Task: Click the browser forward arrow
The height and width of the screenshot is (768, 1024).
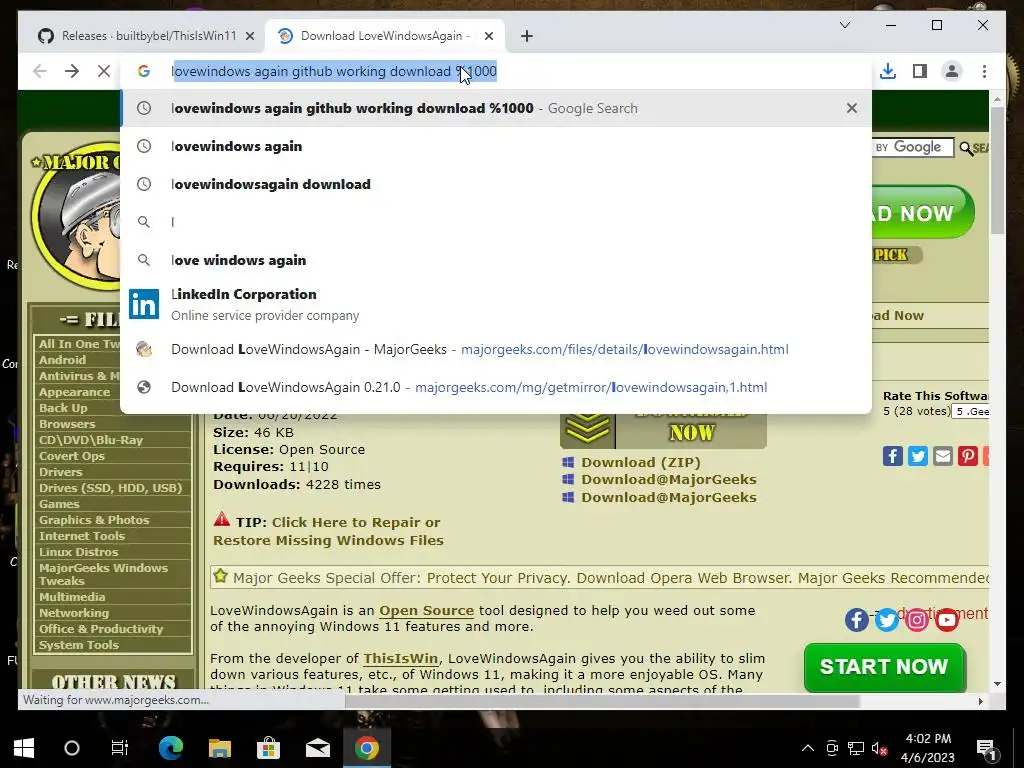Action: coord(72,71)
